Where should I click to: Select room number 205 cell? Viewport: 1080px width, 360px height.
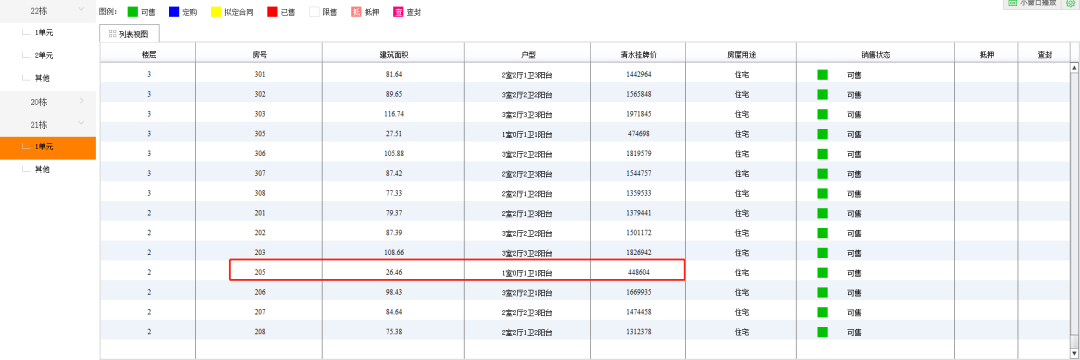pos(259,273)
